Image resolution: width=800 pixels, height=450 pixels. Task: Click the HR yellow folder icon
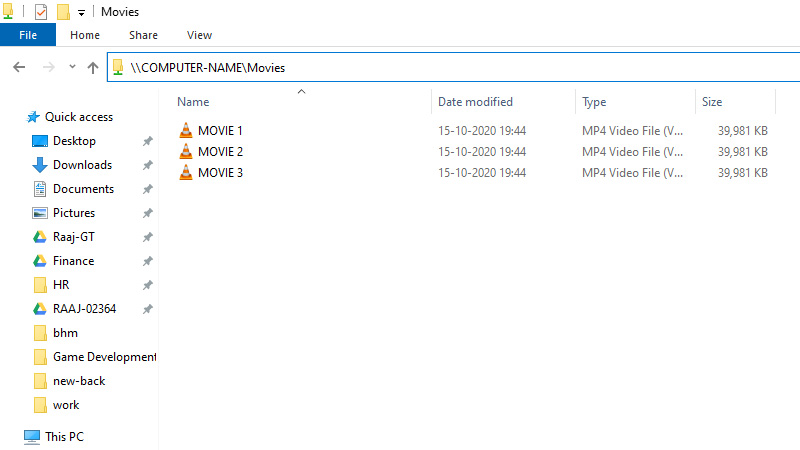[40, 285]
